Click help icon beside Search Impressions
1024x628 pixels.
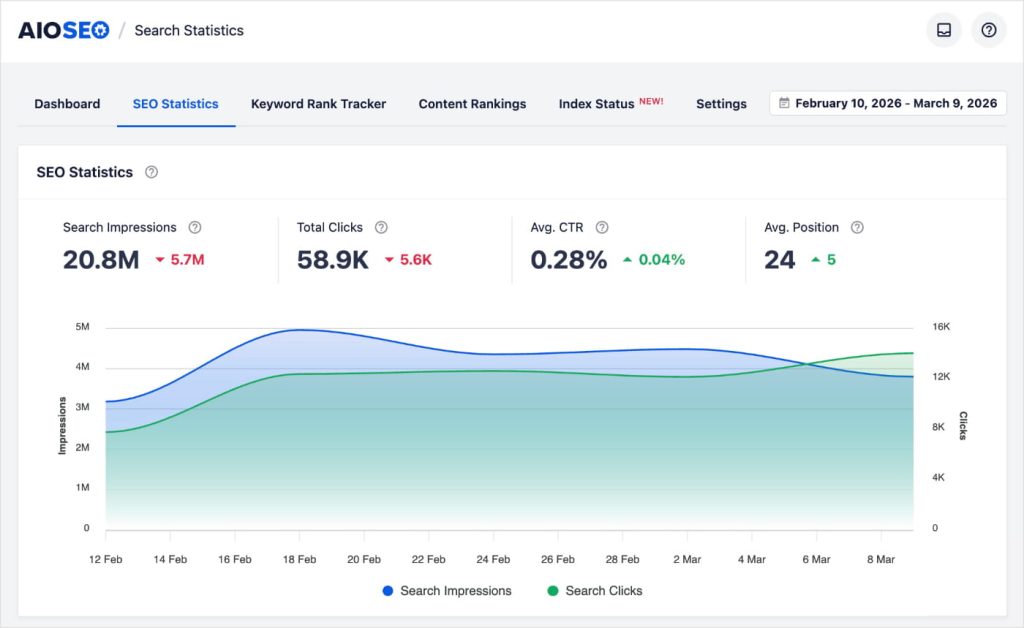click(x=195, y=227)
